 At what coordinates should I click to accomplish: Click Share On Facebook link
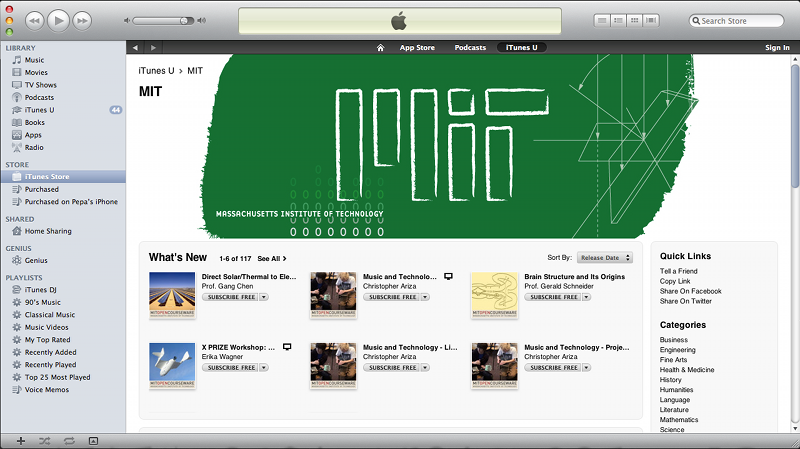point(690,291)
